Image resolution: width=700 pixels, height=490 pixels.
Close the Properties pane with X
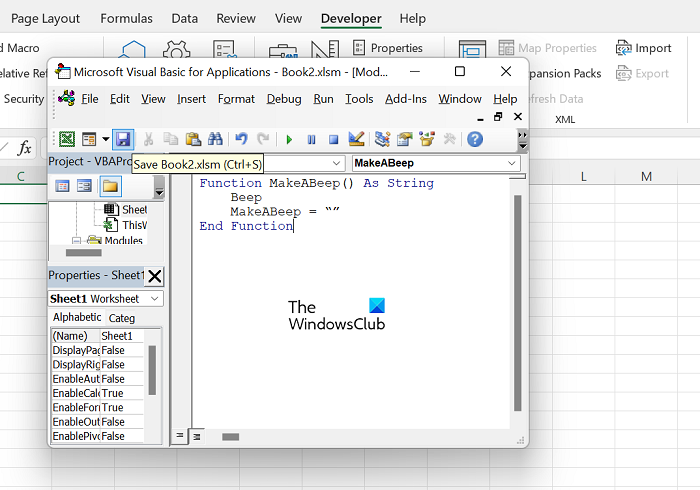155,276
